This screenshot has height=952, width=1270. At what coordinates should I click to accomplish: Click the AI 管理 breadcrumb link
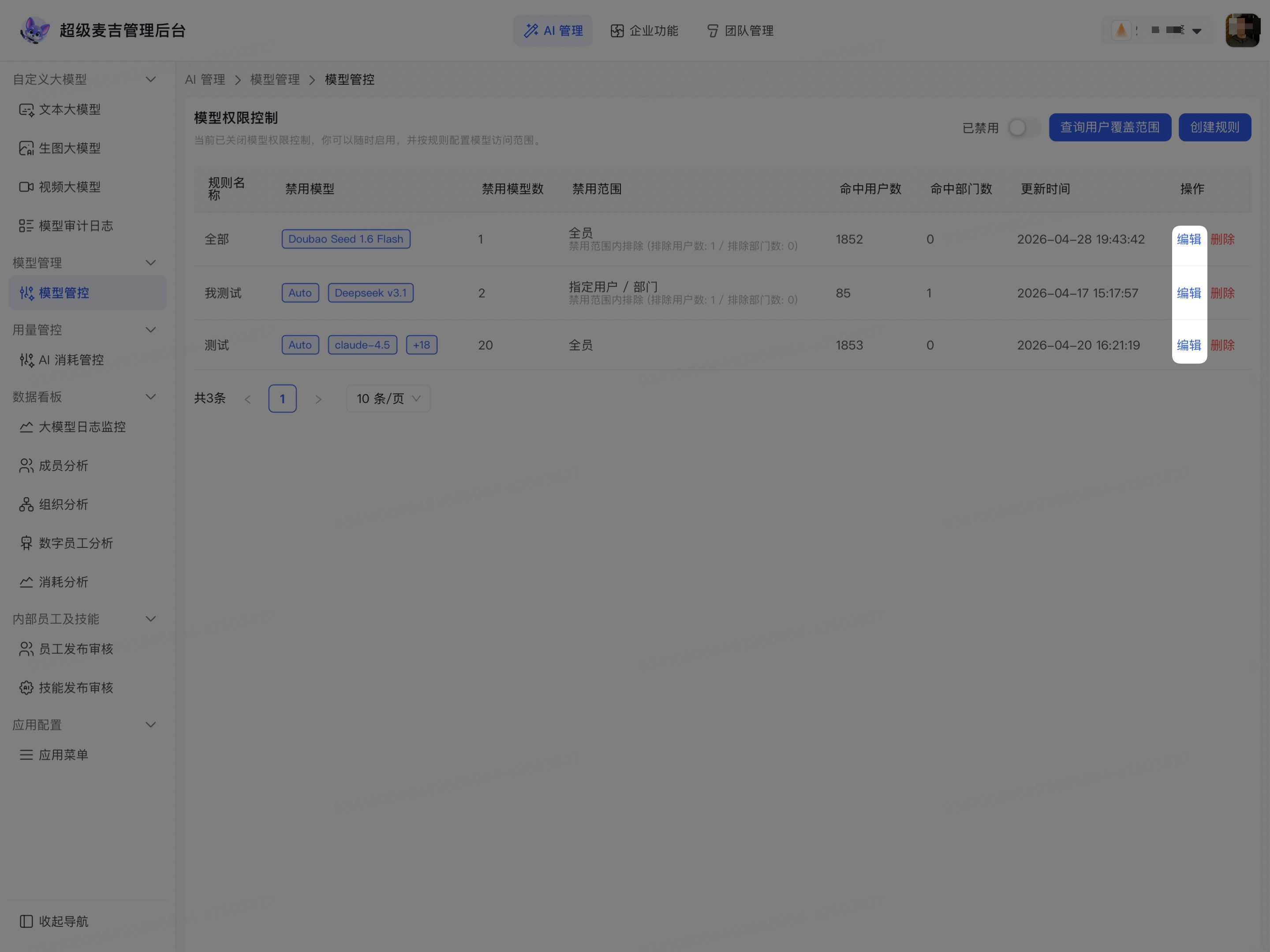point(205,80)
